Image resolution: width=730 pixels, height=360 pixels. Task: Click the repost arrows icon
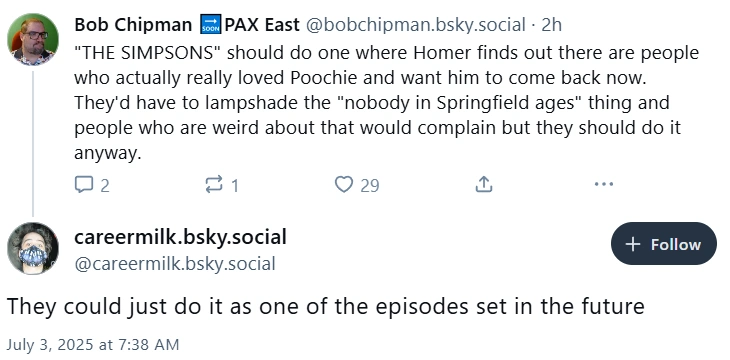(214, 184)
